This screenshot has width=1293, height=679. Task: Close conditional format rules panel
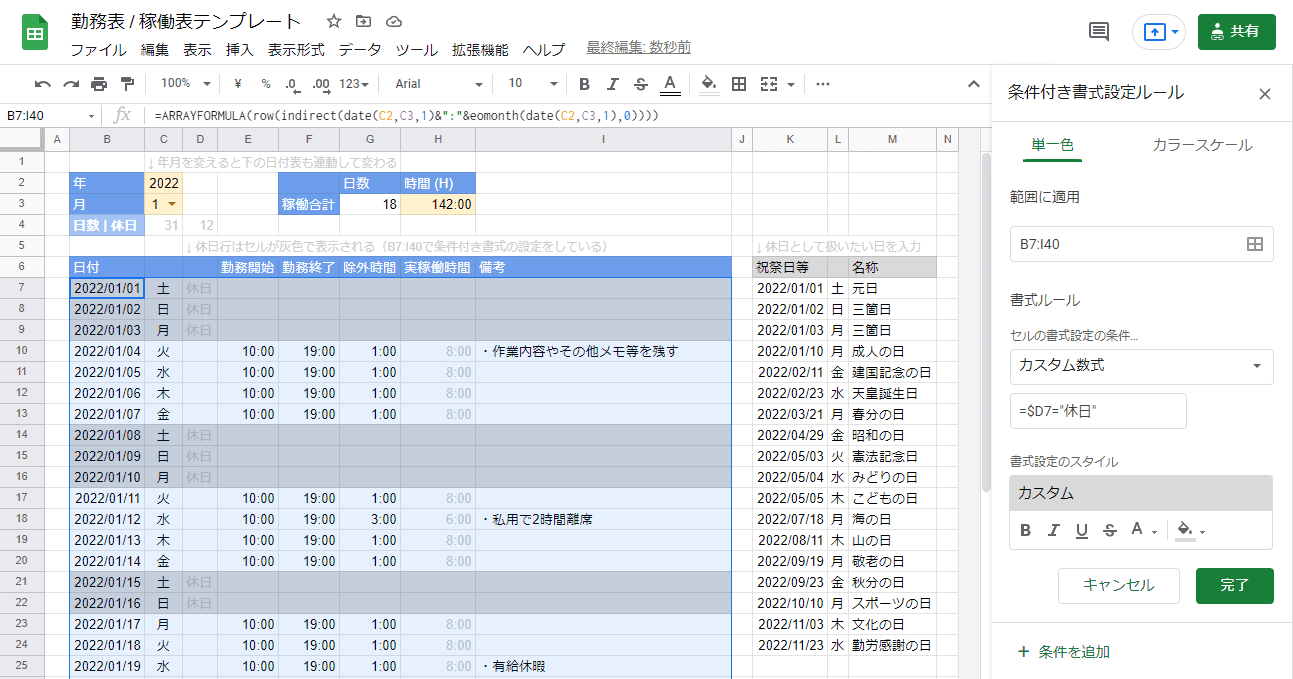click(x=1264, y=94)
